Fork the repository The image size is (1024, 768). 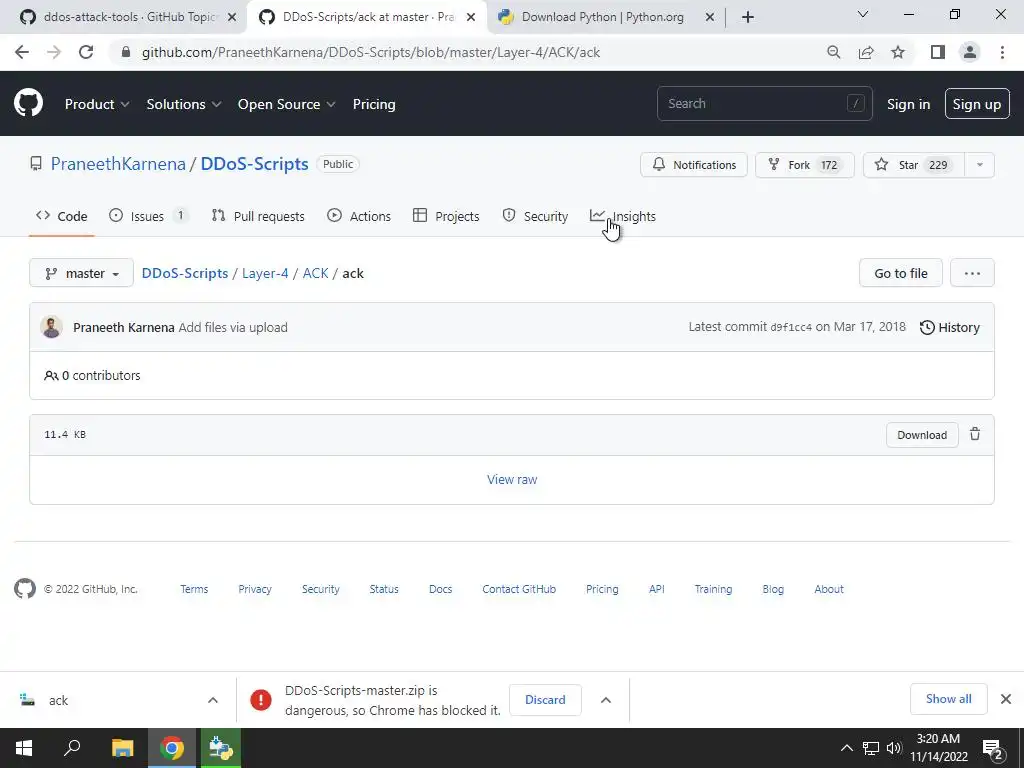click(x=805, y=165)
